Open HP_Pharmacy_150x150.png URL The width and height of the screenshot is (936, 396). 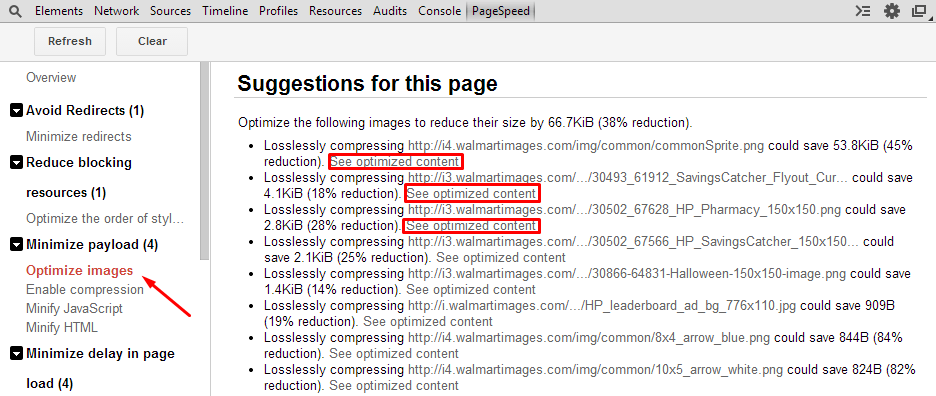pyautogui.click(x=625, y=210)
